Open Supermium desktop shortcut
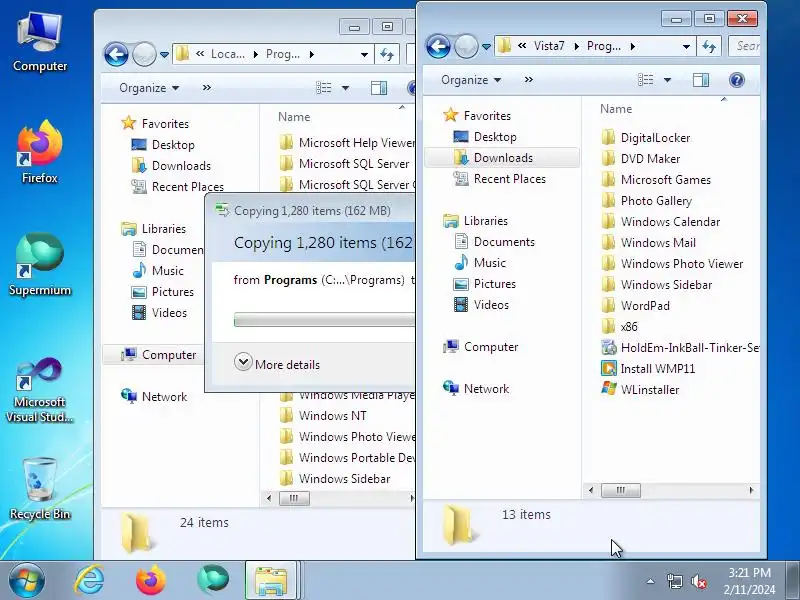Image resolution: width=800 pixels, height=600 pixels. (x=40, y=265)
